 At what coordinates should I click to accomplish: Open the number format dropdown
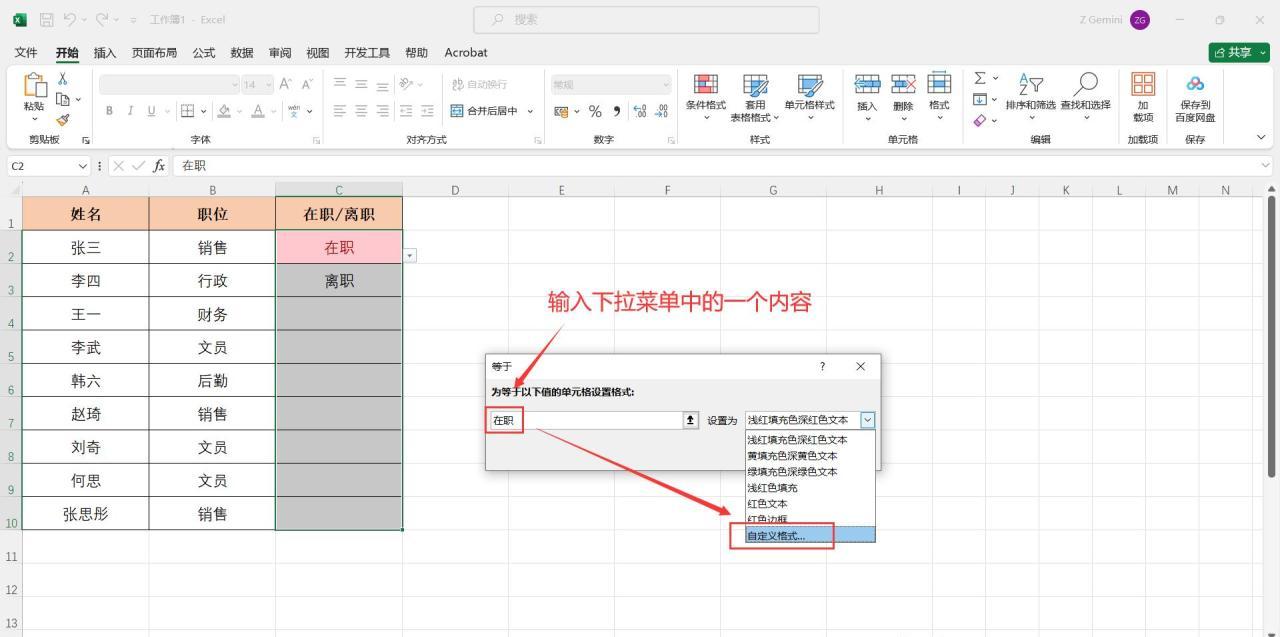coord(666,85)
